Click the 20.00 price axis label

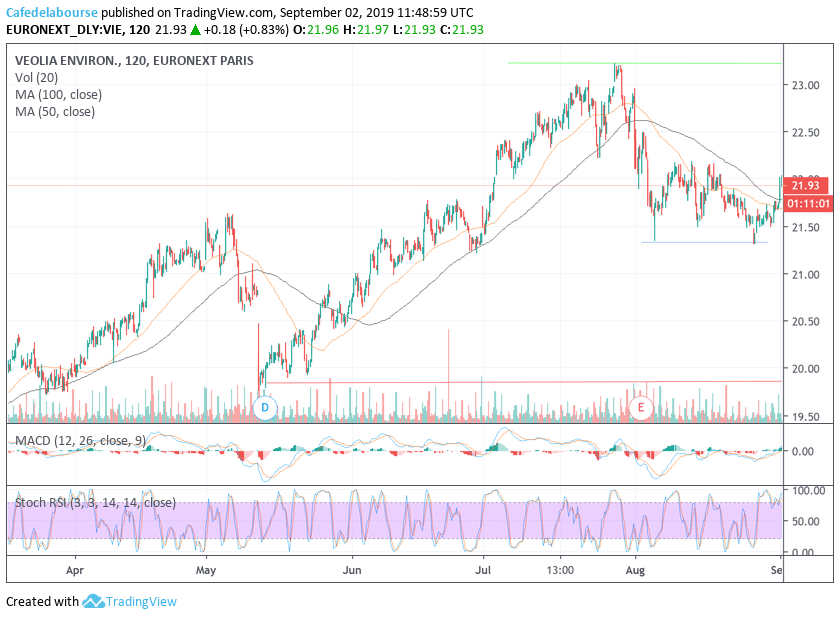point(806,369)
